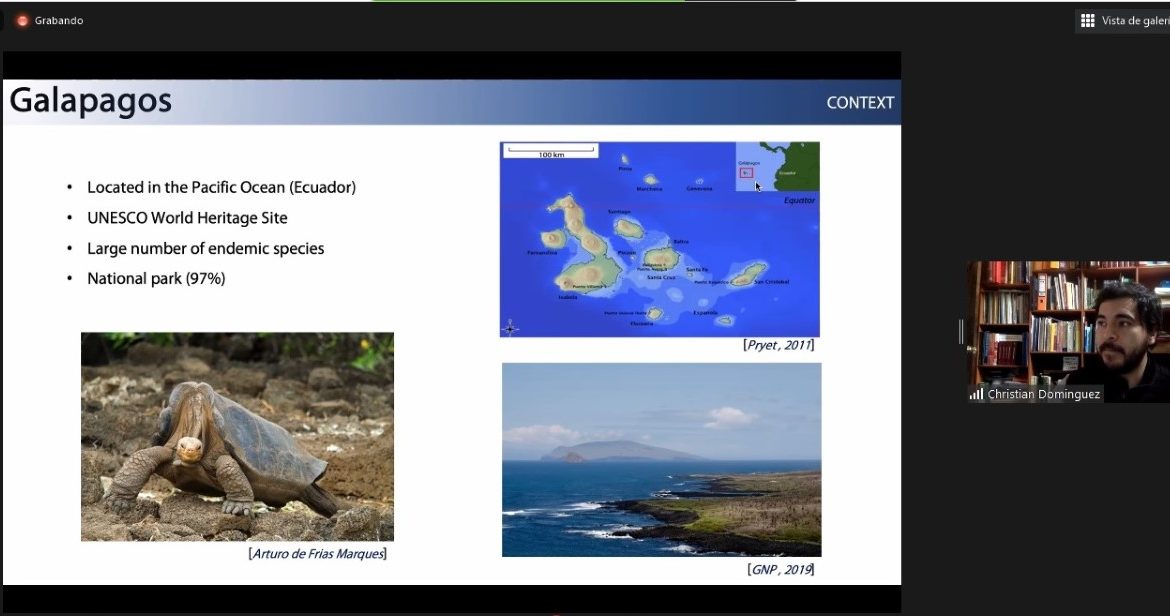Click the GNP, 2019 citation
Image resolution: width=1170 pixels, height=616 pixels.
click(x=780, y=569)
